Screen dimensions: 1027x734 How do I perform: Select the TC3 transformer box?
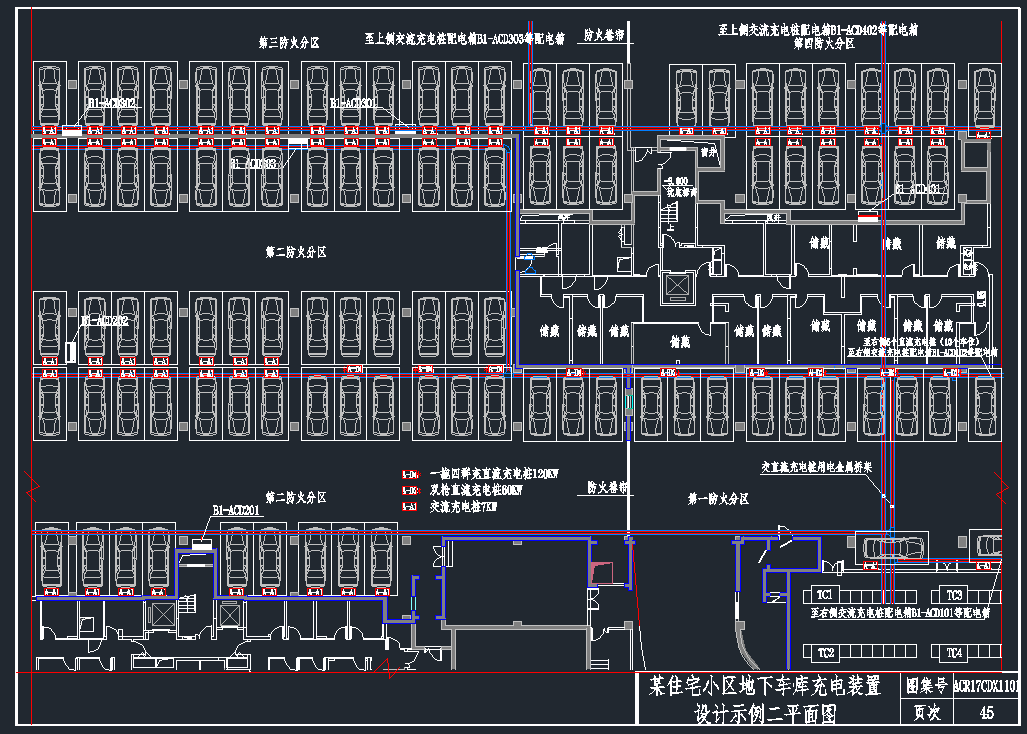[x=954, y=595]
